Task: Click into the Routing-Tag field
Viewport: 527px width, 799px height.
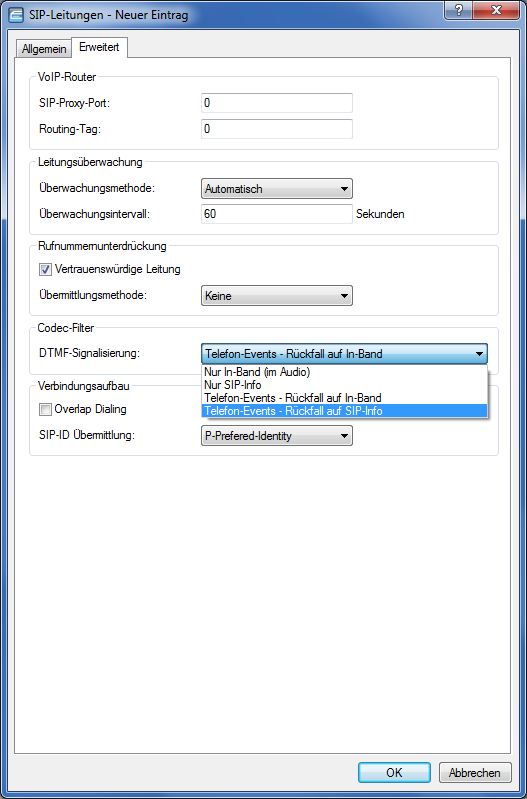Action: click(277, 129)
